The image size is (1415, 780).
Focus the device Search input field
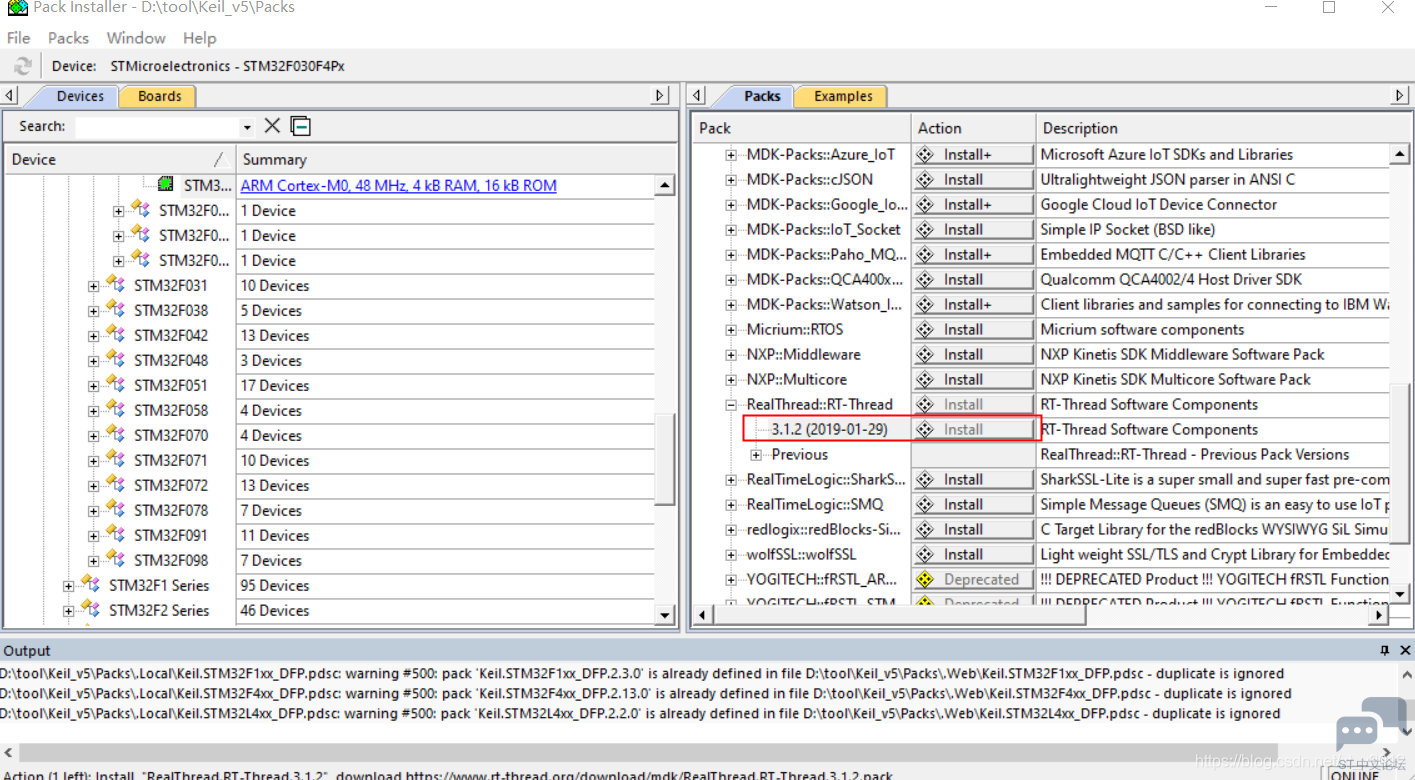point(157,127)
